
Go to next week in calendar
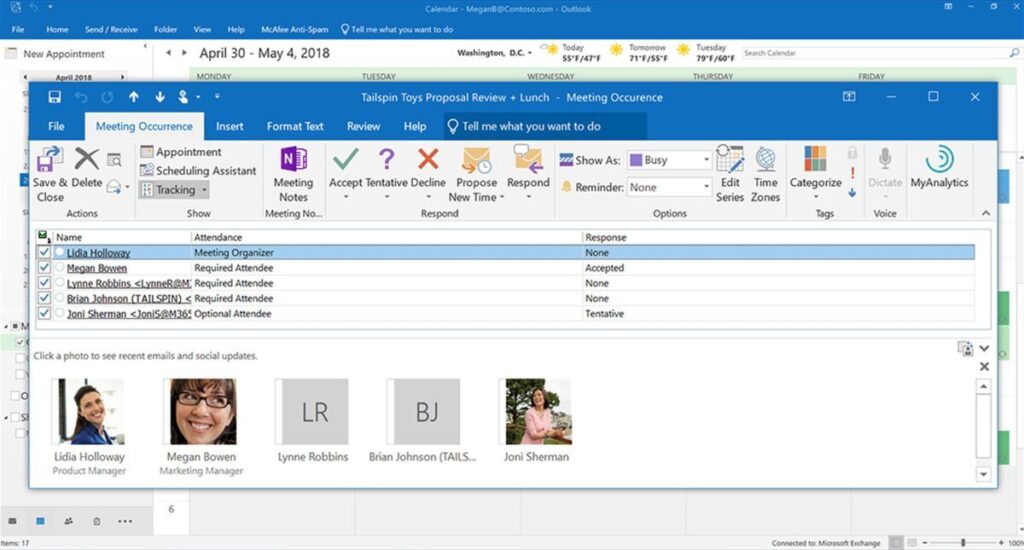click(x=184, y=53)
